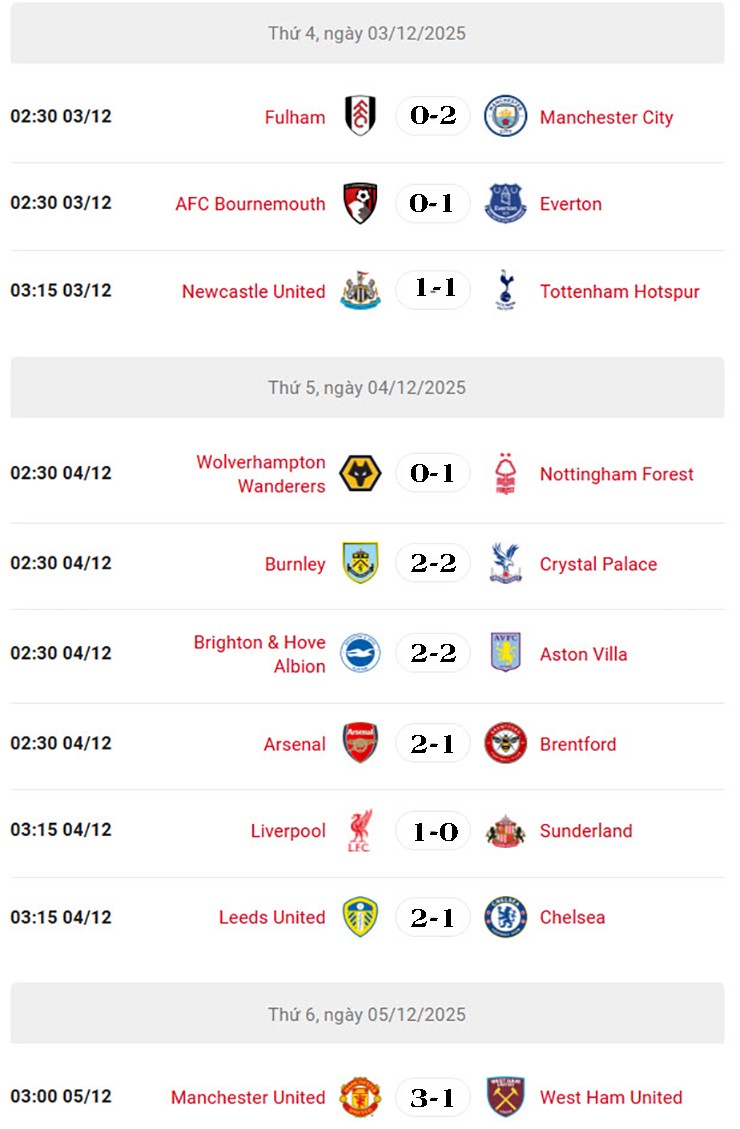
Task: Open the Leeds United team link
Action: point(272,917)
